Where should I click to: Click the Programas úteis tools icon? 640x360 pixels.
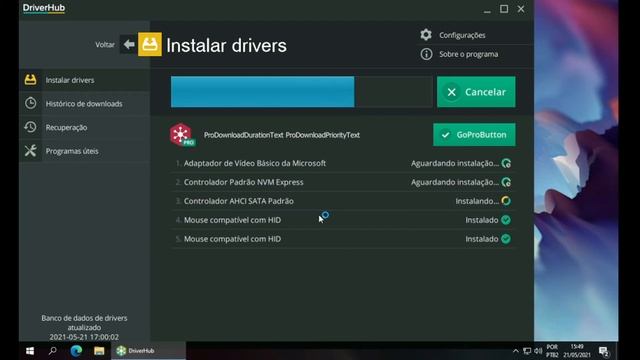[x=31, y=151]
